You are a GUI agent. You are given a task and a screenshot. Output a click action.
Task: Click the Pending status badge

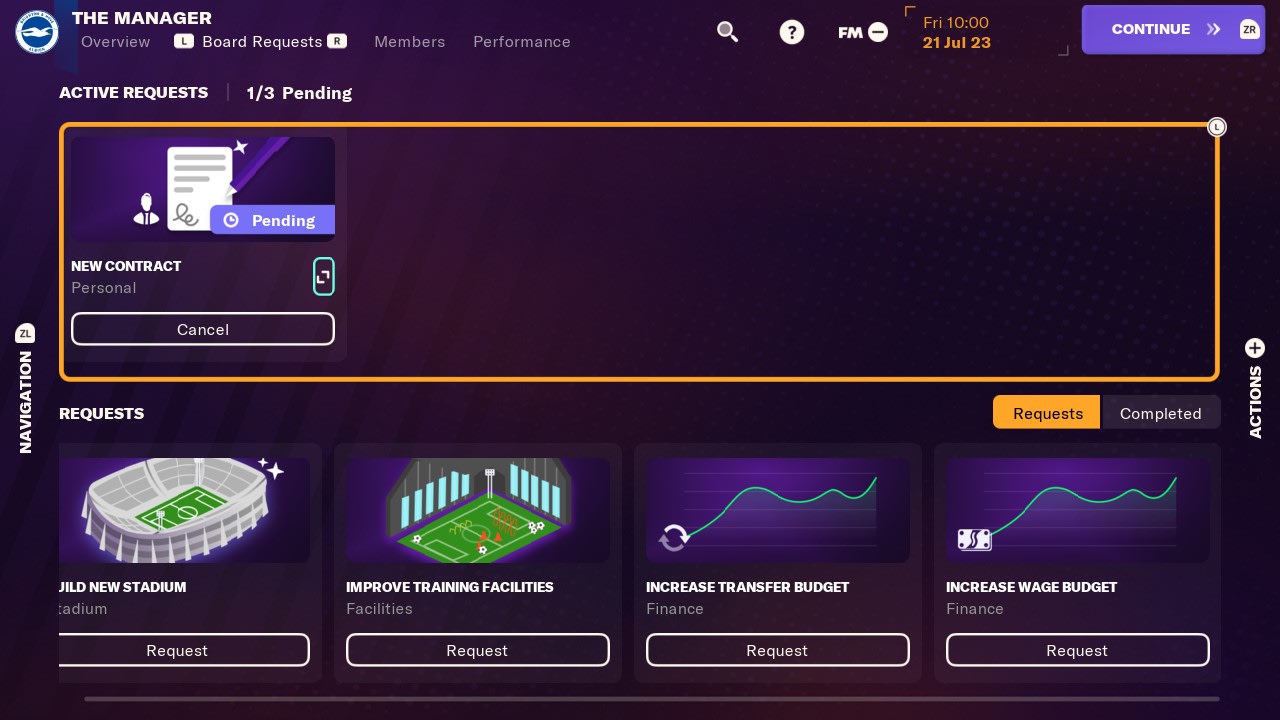pos(271,220)
